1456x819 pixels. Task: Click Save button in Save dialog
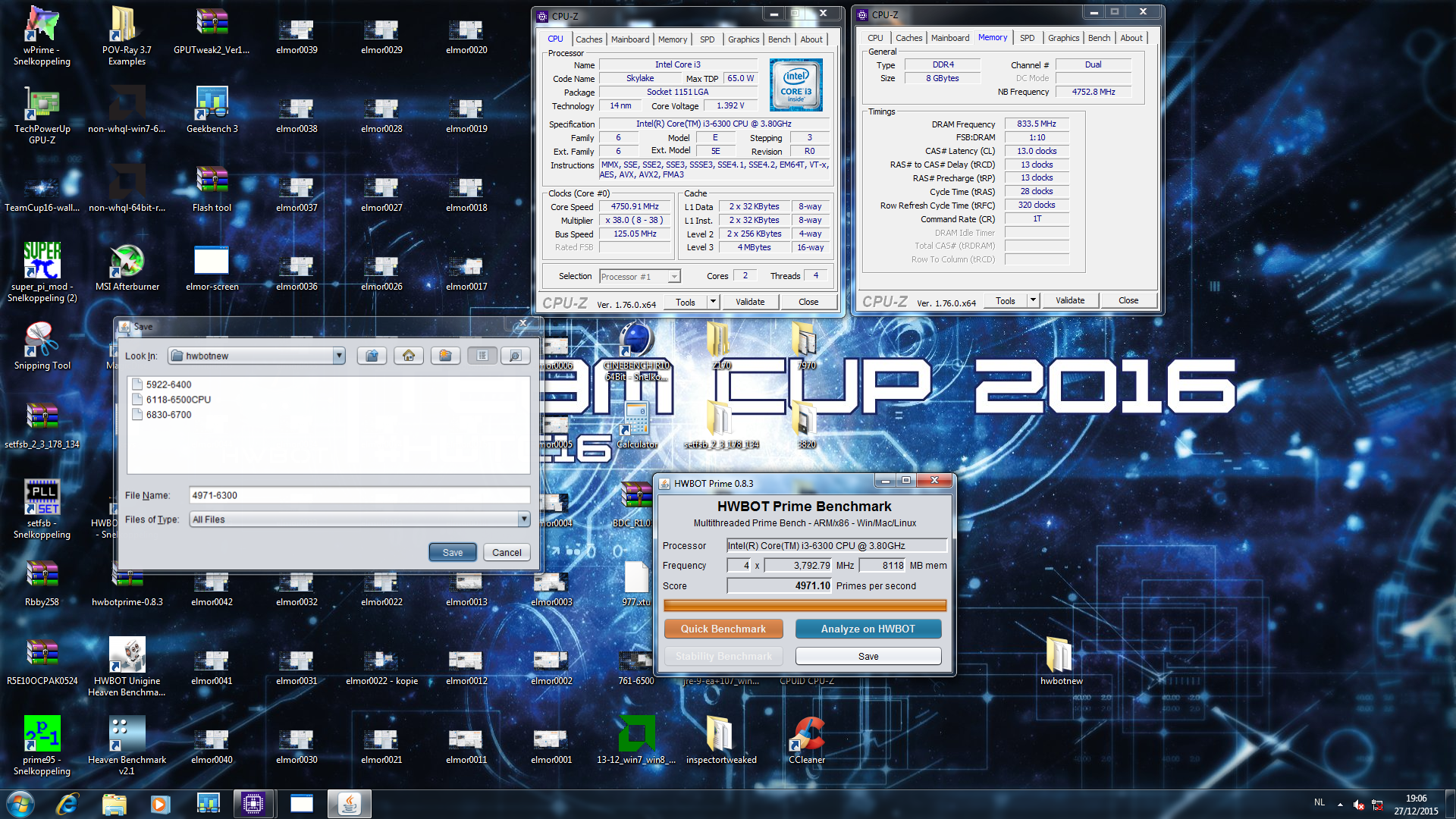click(x=453, y=552)
